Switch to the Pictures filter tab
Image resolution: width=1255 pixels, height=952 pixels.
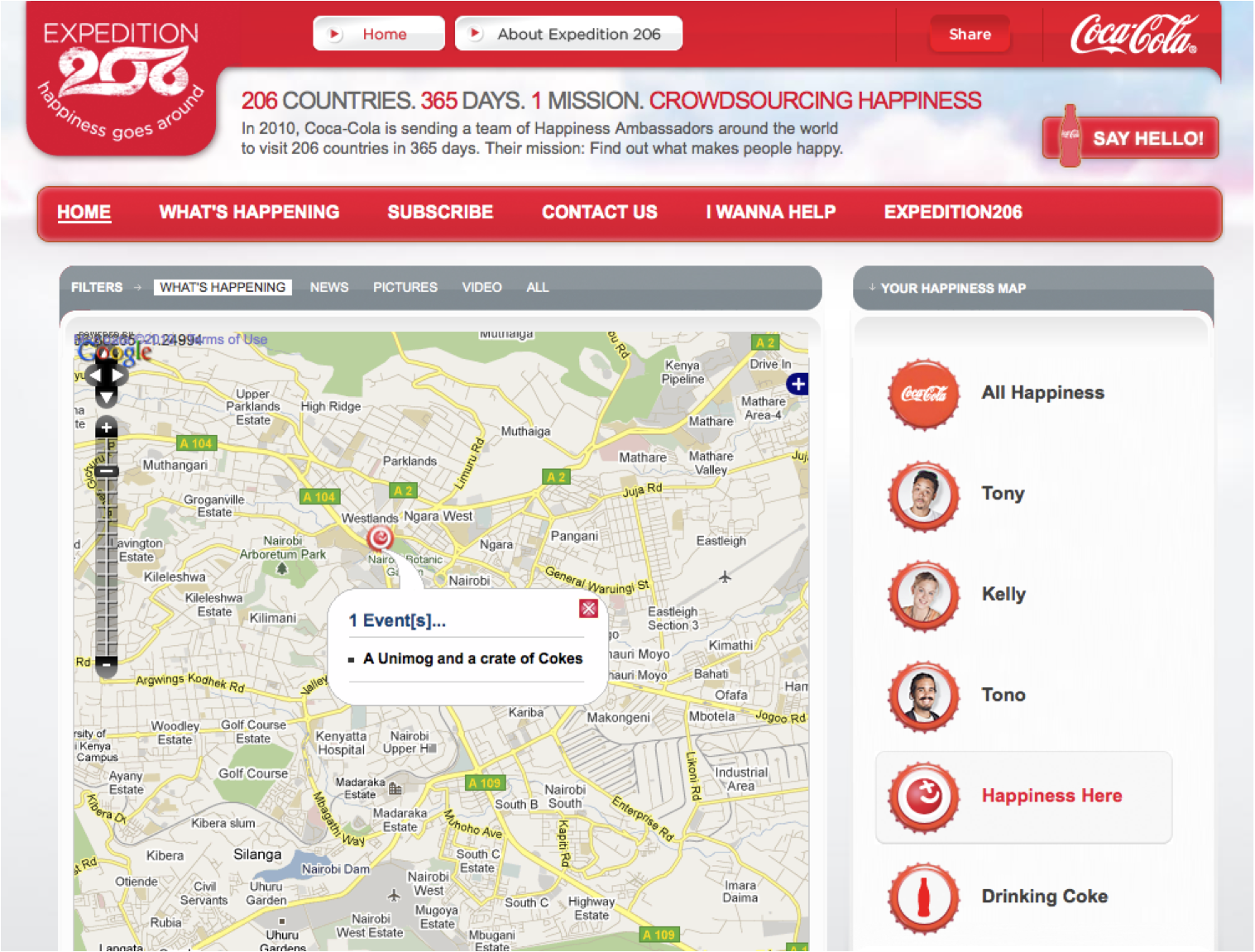point(405,287)
